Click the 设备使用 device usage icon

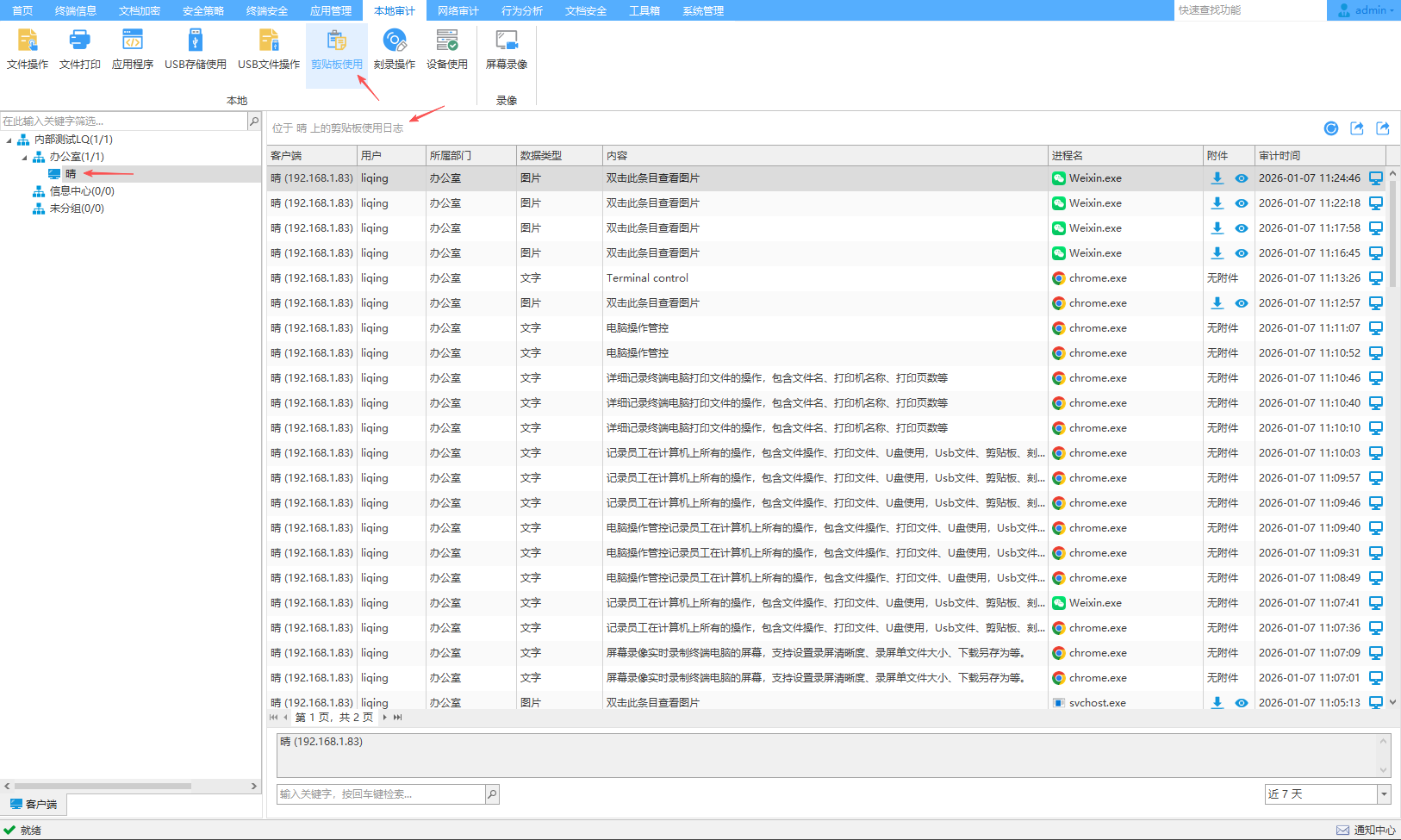click(447, 48)
